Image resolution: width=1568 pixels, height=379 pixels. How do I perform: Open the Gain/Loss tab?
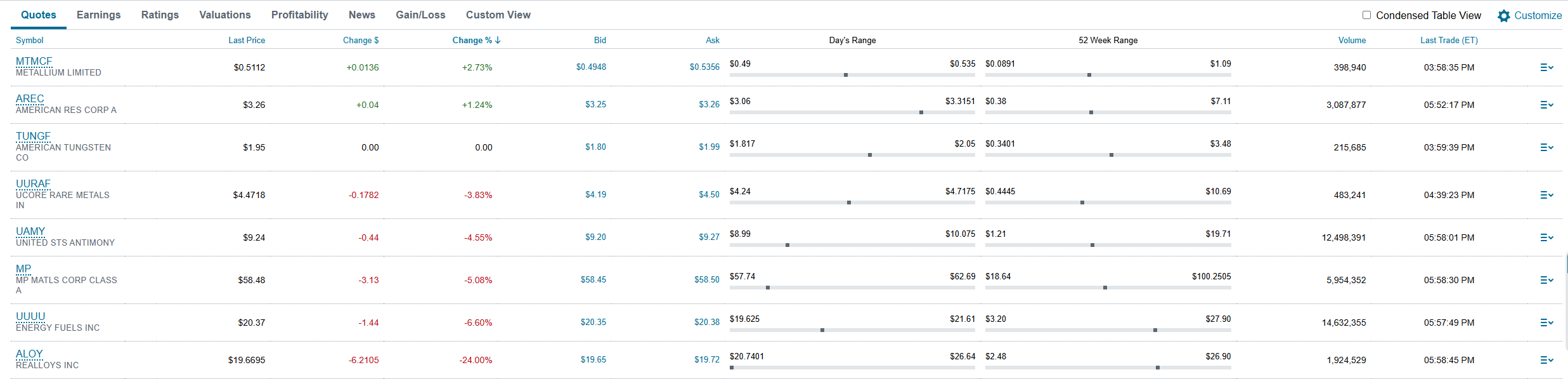click(420, 15)
